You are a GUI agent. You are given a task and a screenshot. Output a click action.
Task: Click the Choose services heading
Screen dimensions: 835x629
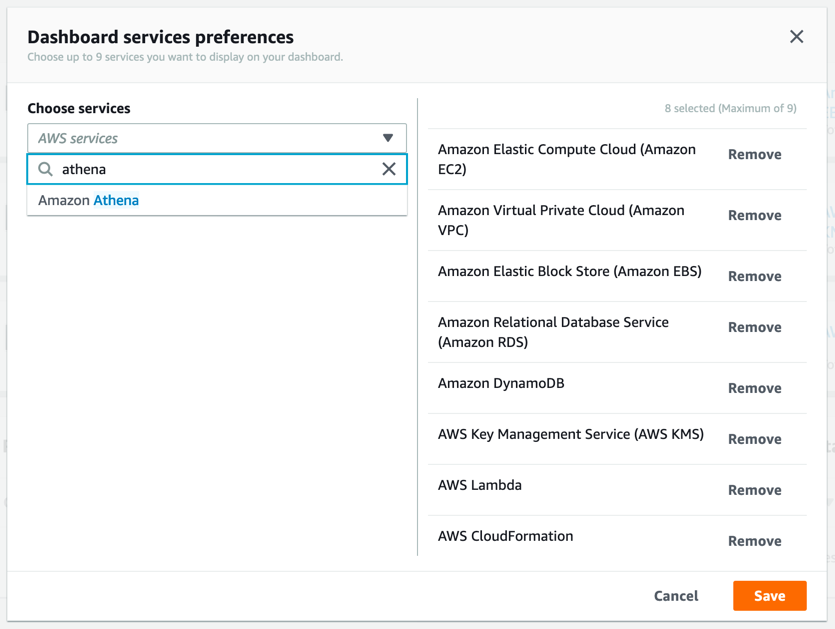79,108
